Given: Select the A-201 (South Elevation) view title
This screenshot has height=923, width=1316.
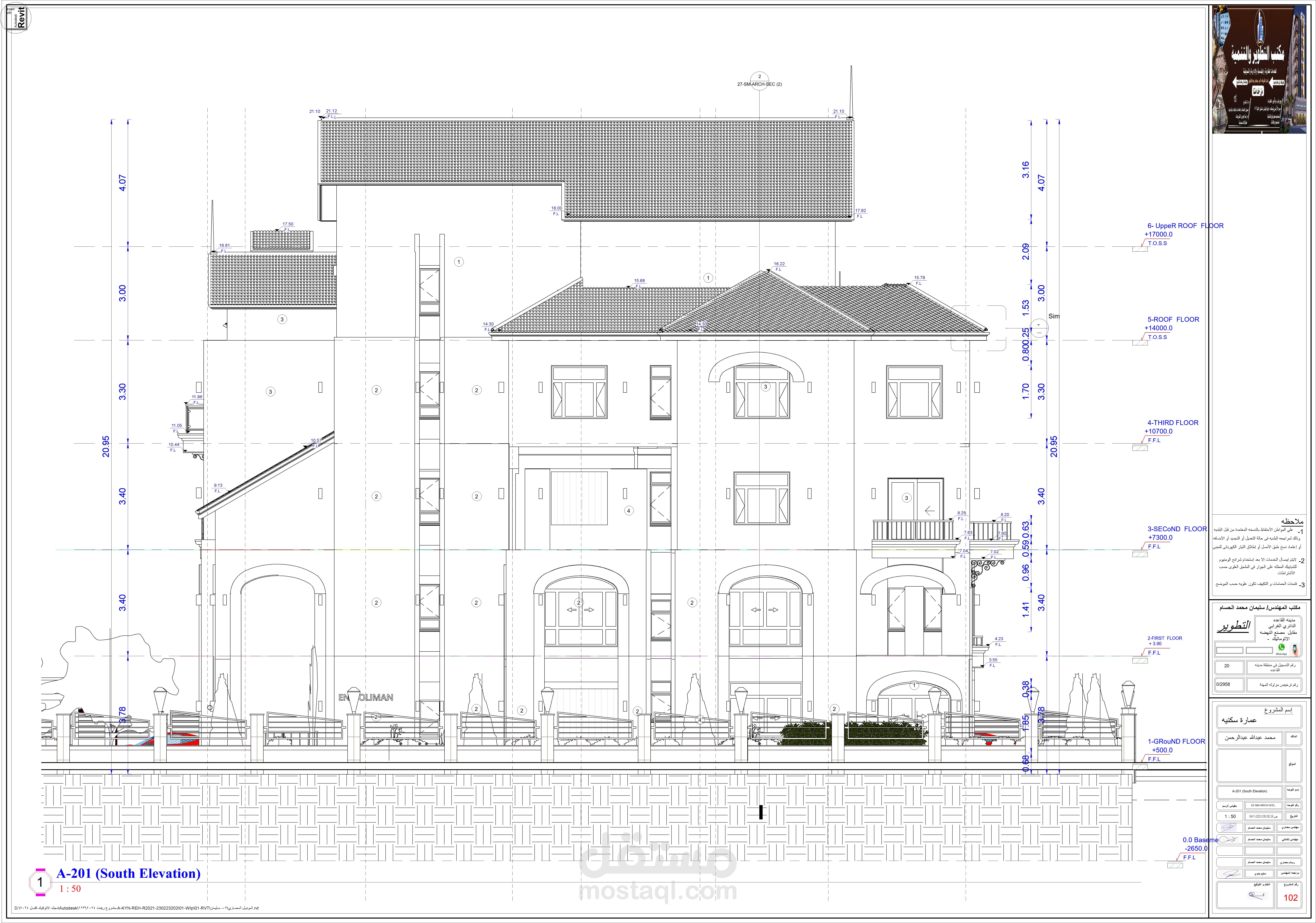Looking at the screenshot, I should tap(128, 873).
